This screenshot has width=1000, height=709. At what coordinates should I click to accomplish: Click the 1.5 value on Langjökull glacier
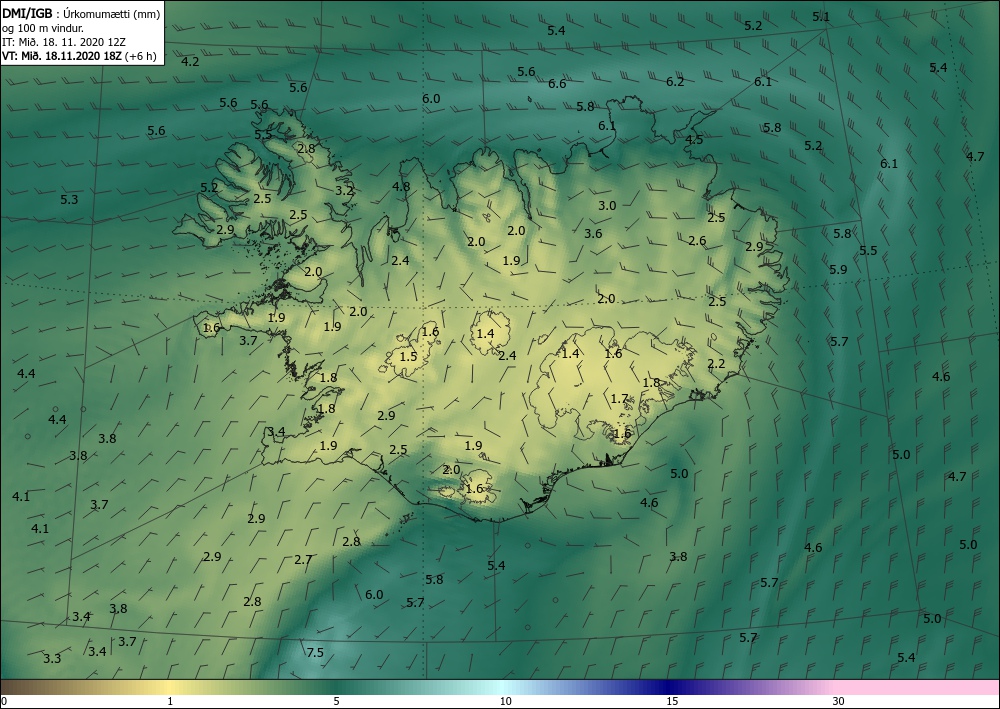pos(408,356)
